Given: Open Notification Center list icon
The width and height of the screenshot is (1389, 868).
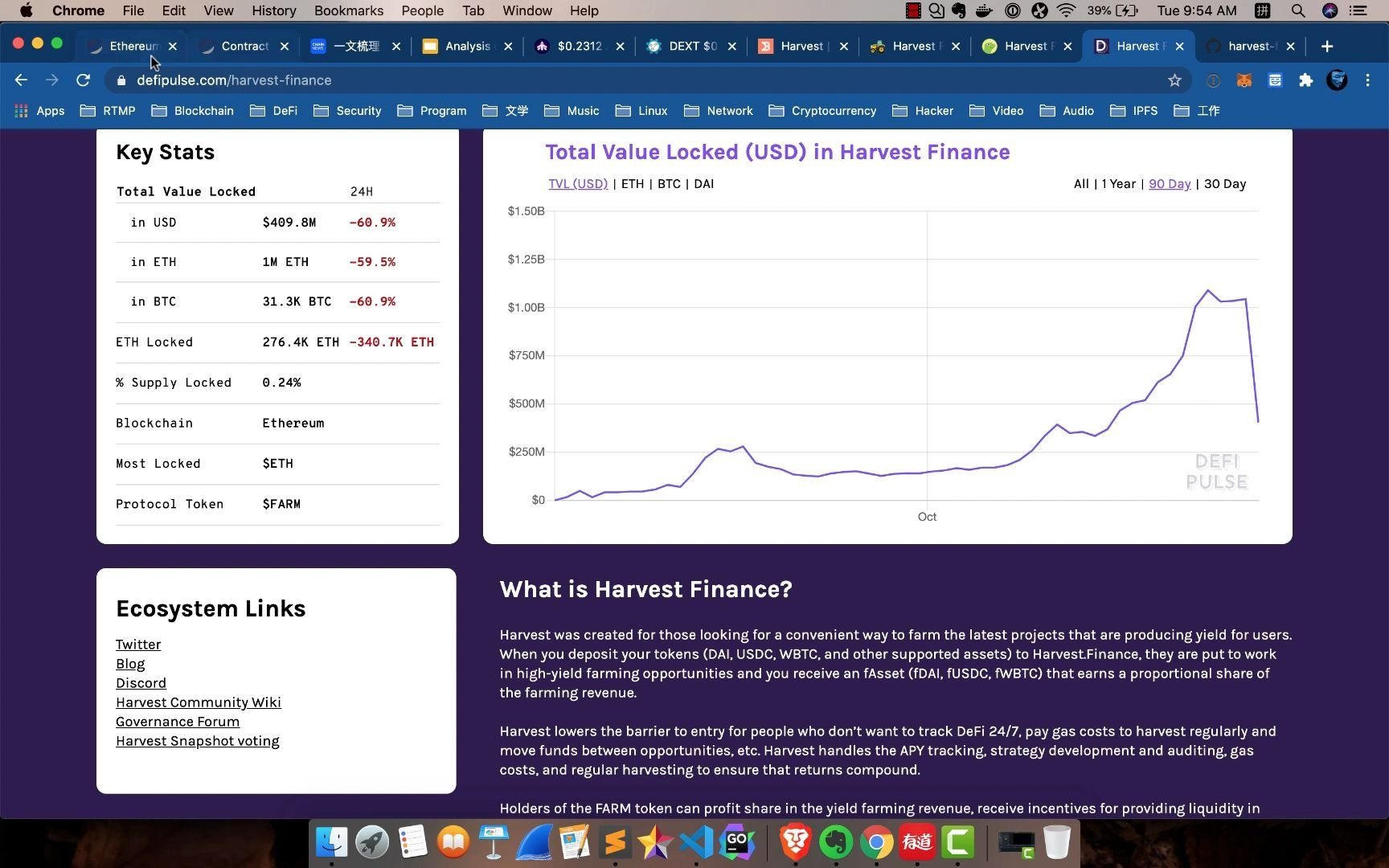Looking at the screenshot, I should pos(1358,10).
